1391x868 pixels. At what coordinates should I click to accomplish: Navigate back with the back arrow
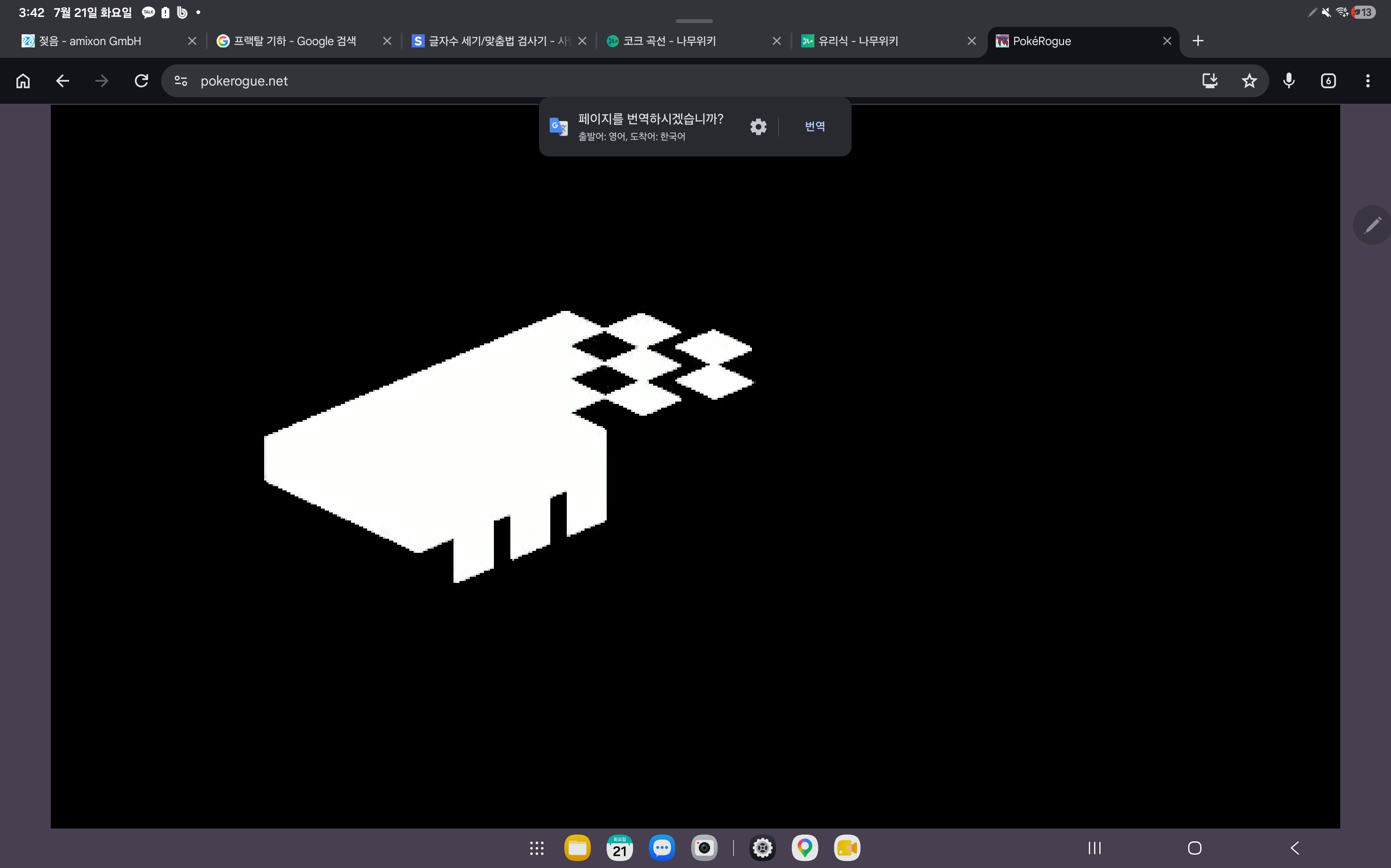[x=63, y=81]
